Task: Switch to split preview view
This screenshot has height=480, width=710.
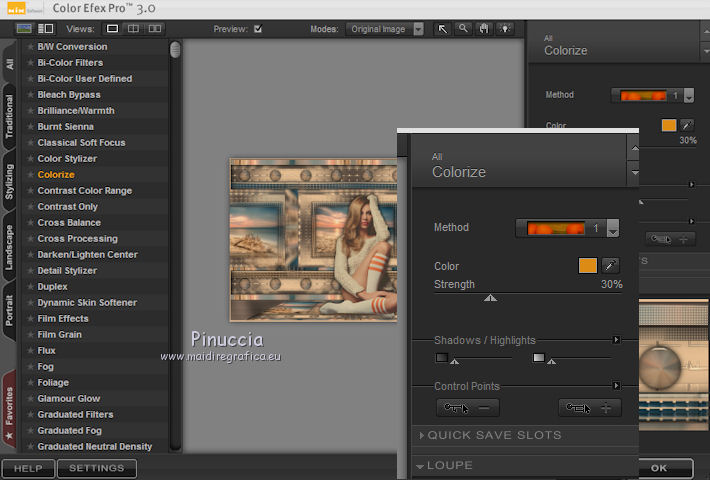Action: pyautogui.click(x=134, y=29)
